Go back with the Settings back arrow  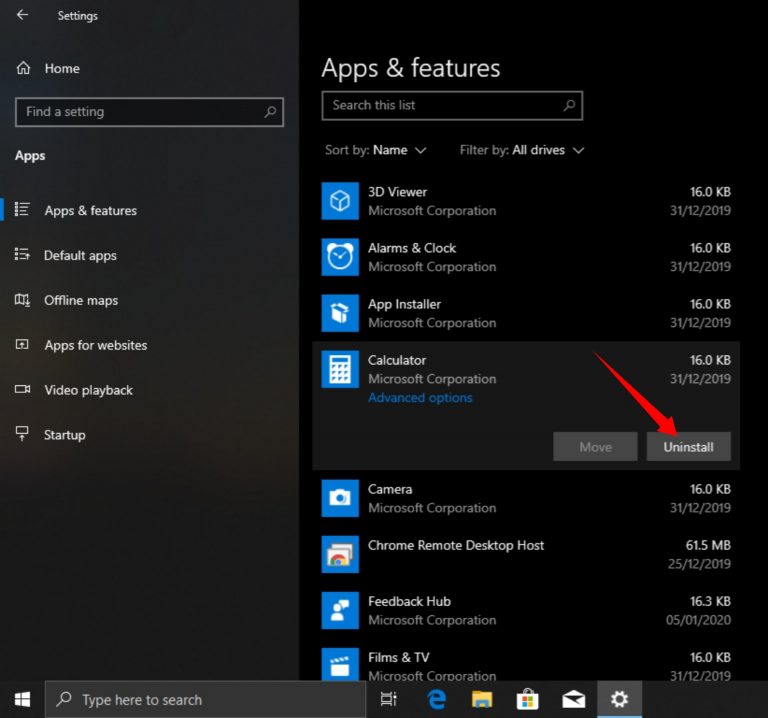point(23,15)
